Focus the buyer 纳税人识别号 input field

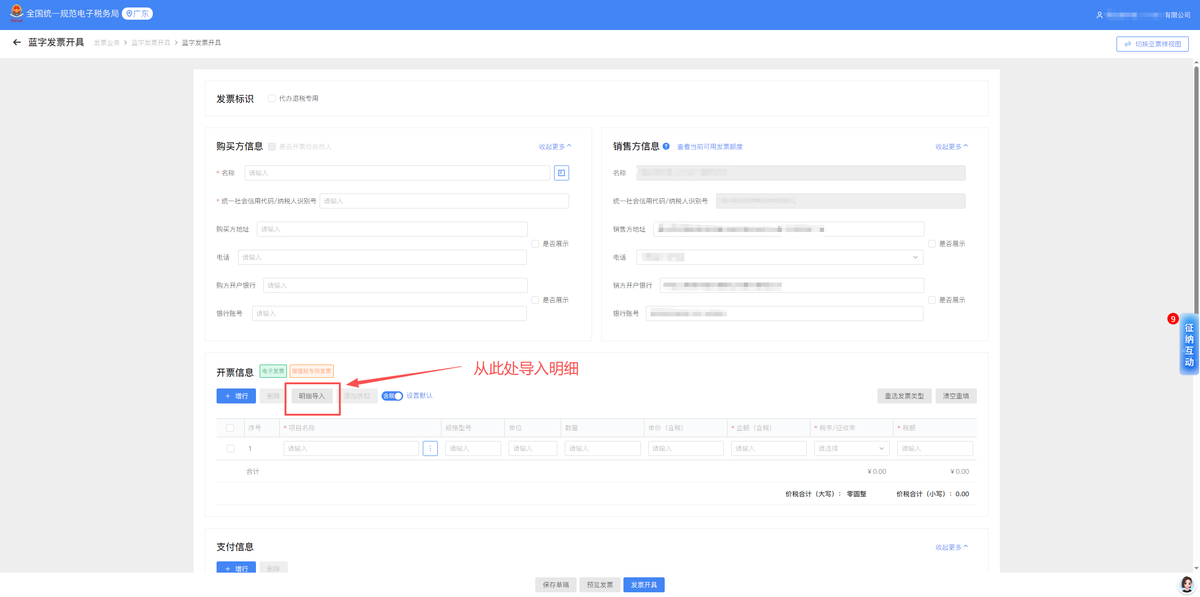[x=444, y=201]
